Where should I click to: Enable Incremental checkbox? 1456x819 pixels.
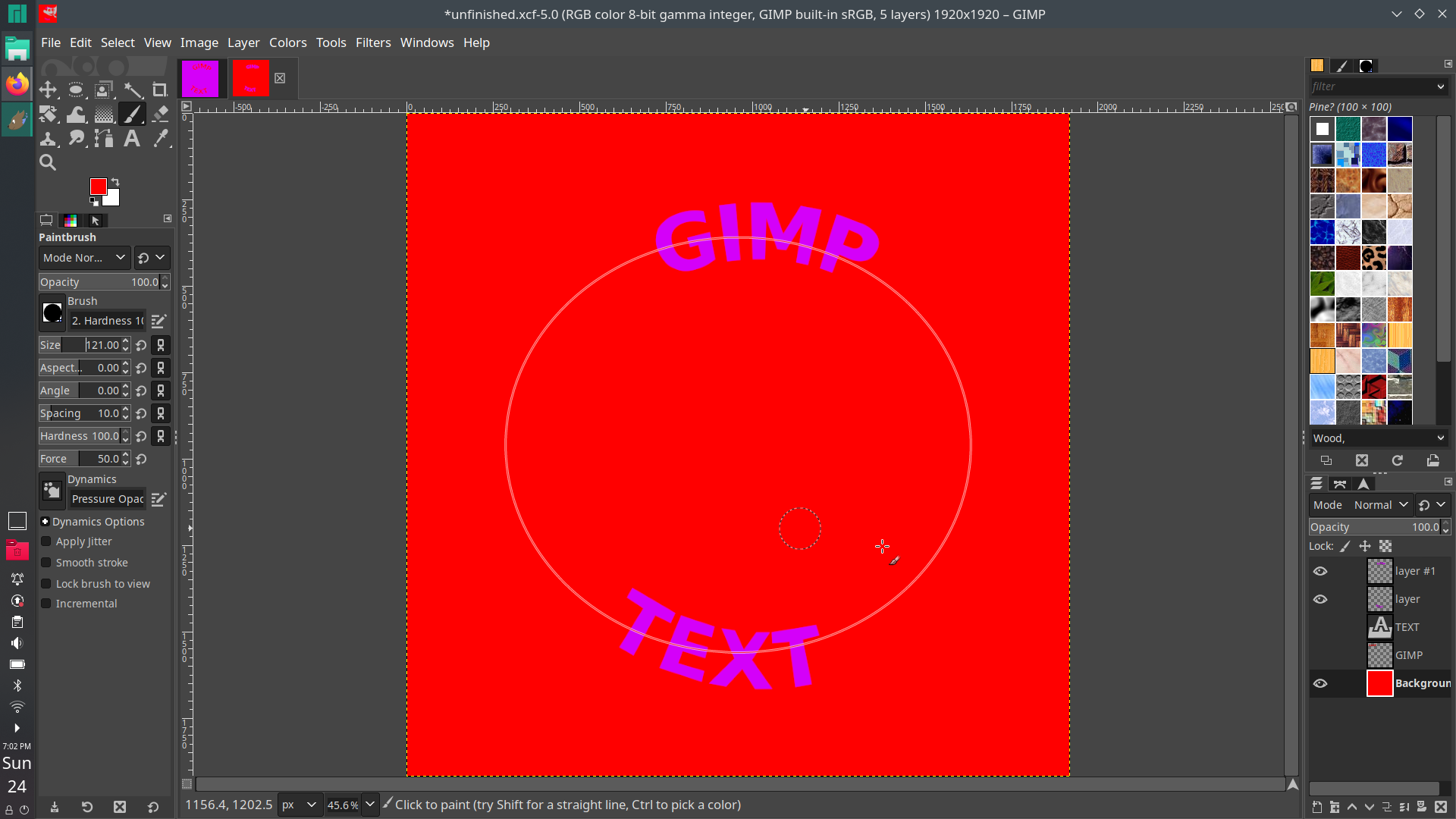coord(46,604)
